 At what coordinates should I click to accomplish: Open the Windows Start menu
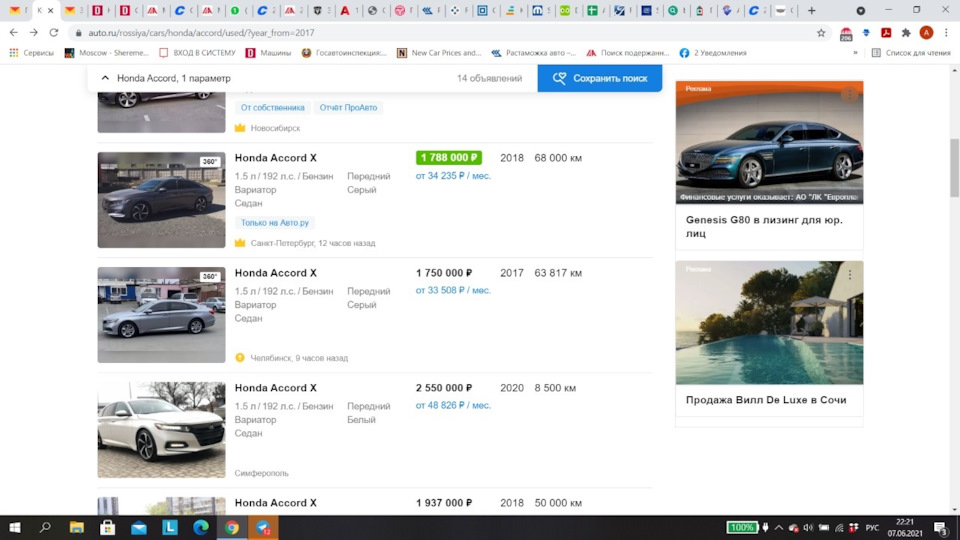pyautogui.click(x=15, y=528)
